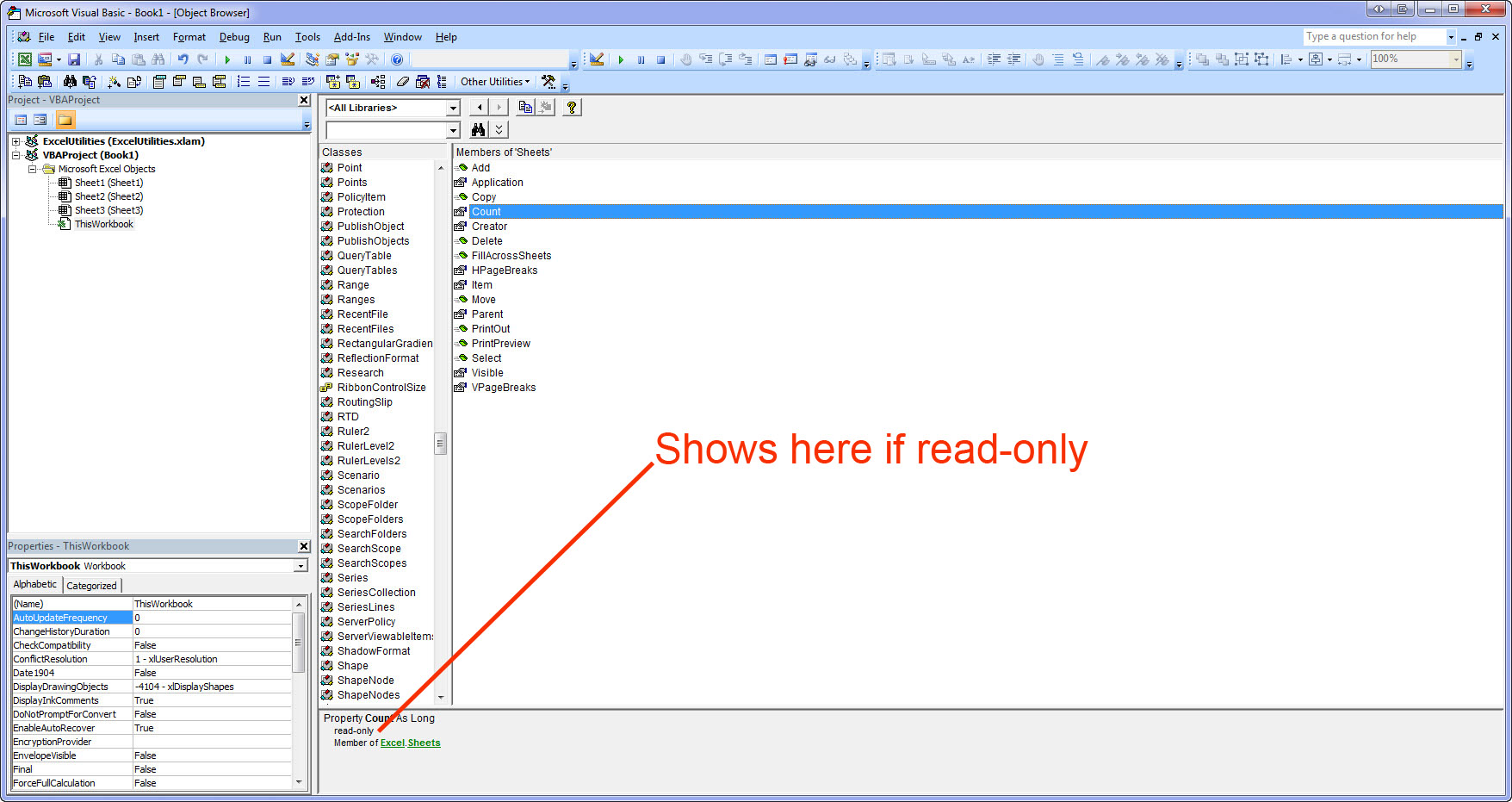Select the Visible member of Sheets

(x=487, y=373)
